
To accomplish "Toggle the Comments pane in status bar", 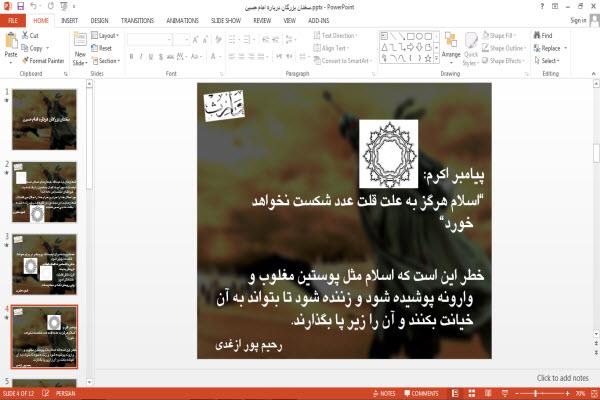I will point(421,393).
